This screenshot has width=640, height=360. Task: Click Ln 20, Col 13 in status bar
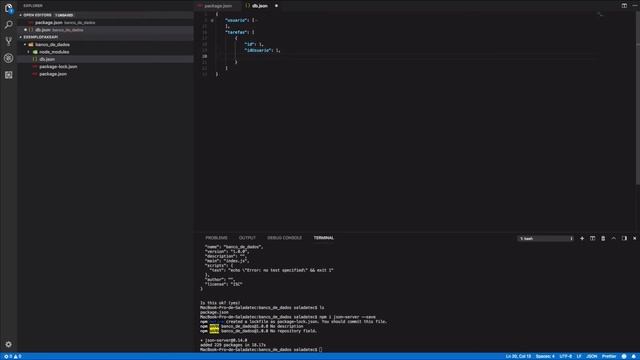[x=518, y=356]
